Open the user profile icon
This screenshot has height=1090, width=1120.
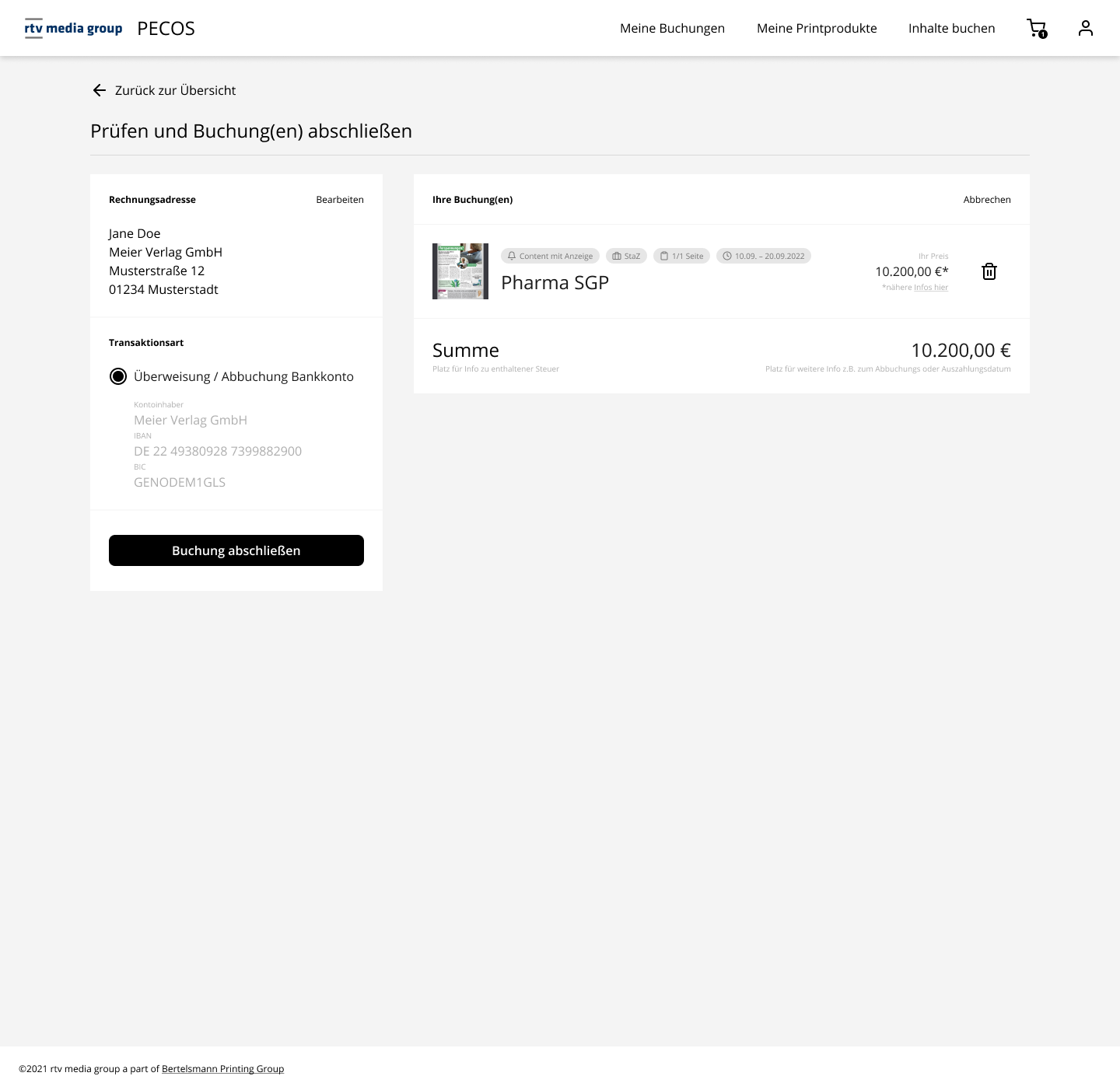pos(1086,28)
